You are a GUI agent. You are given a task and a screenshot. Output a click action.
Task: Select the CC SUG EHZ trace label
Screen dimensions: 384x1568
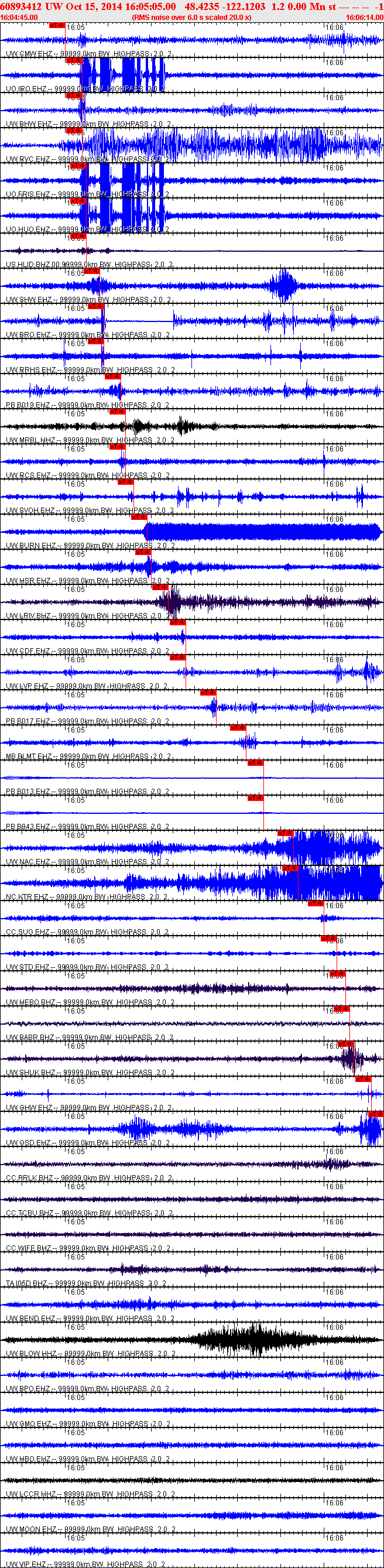point(87,933)
